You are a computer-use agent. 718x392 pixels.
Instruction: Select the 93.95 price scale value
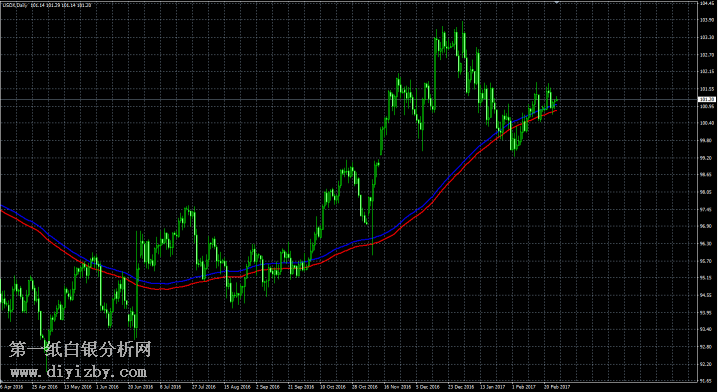click(x=707, y=313)
